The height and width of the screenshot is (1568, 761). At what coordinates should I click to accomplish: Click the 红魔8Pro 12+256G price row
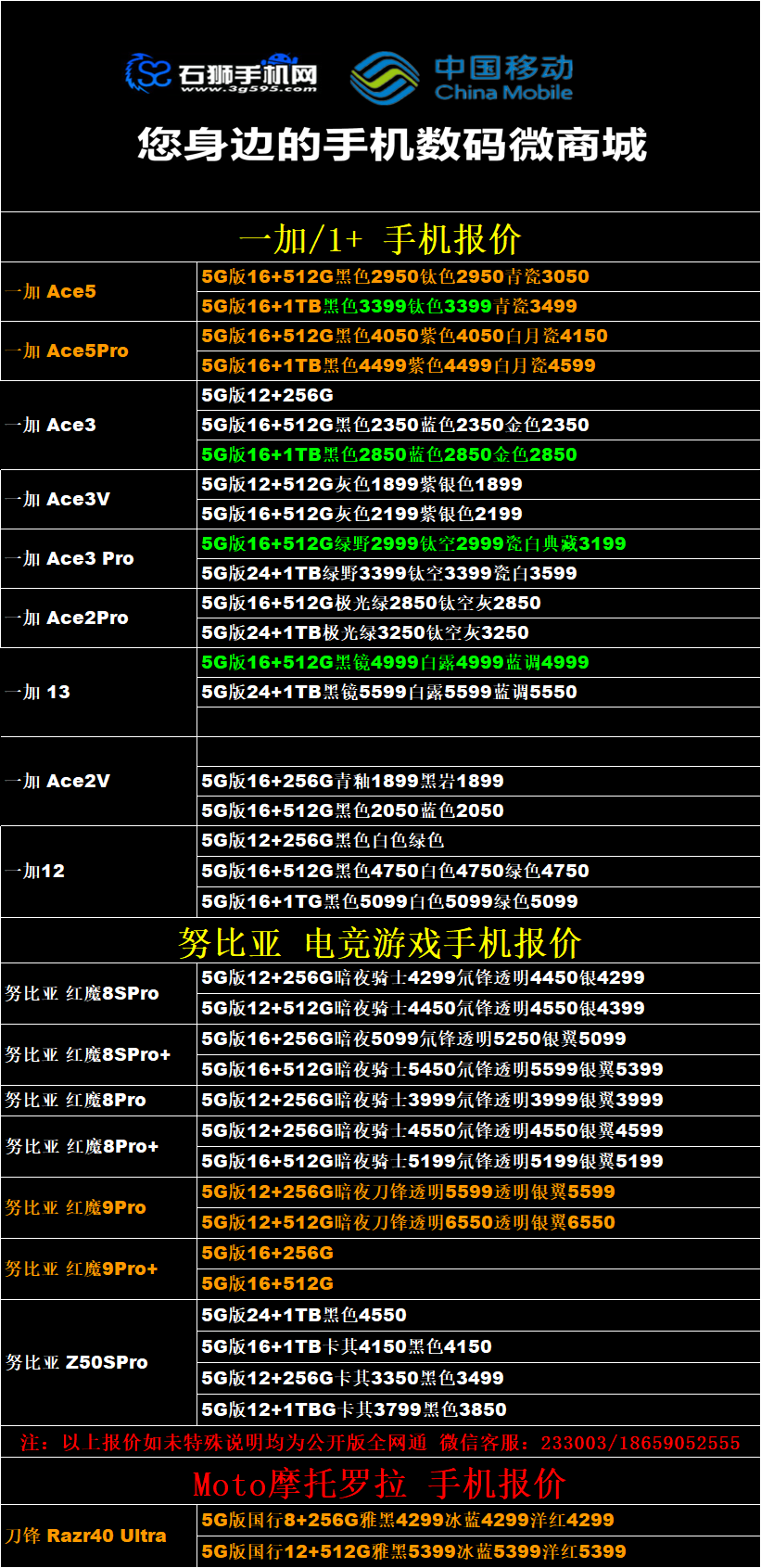point(432,1101)
